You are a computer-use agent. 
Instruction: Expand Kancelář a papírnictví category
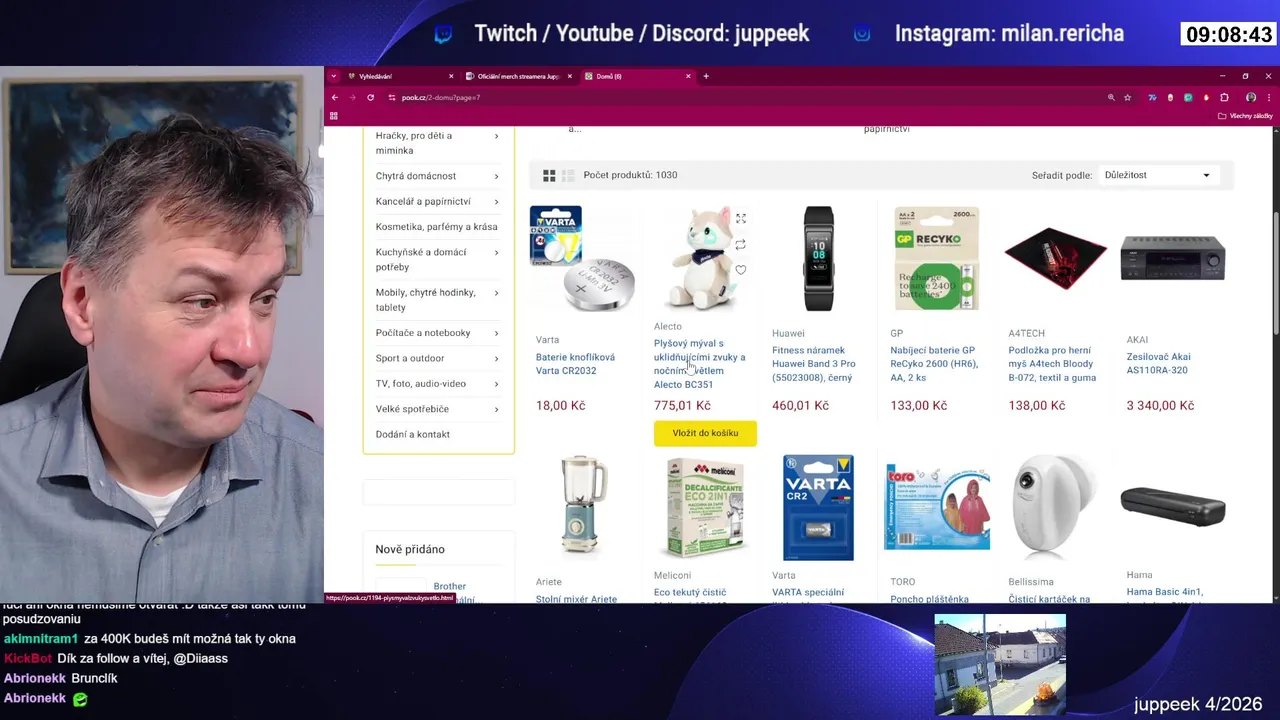[496, 201]
